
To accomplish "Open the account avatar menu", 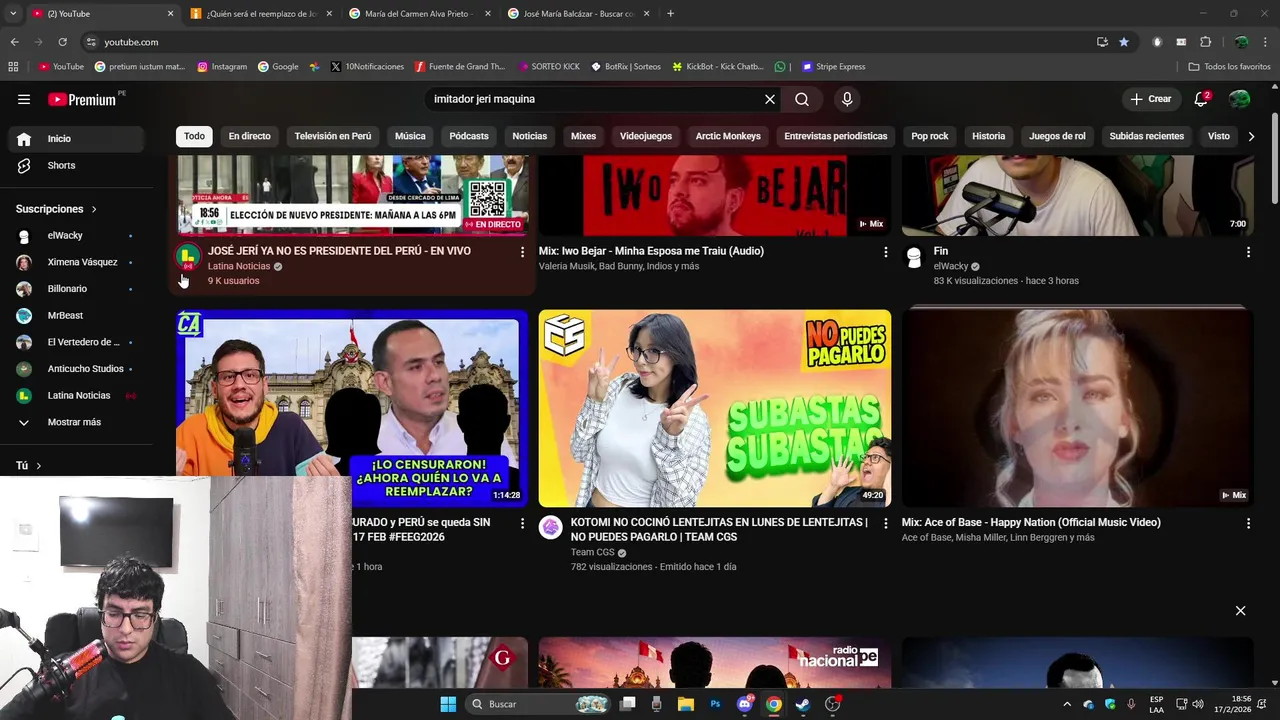I will (x=1240, y=99).
